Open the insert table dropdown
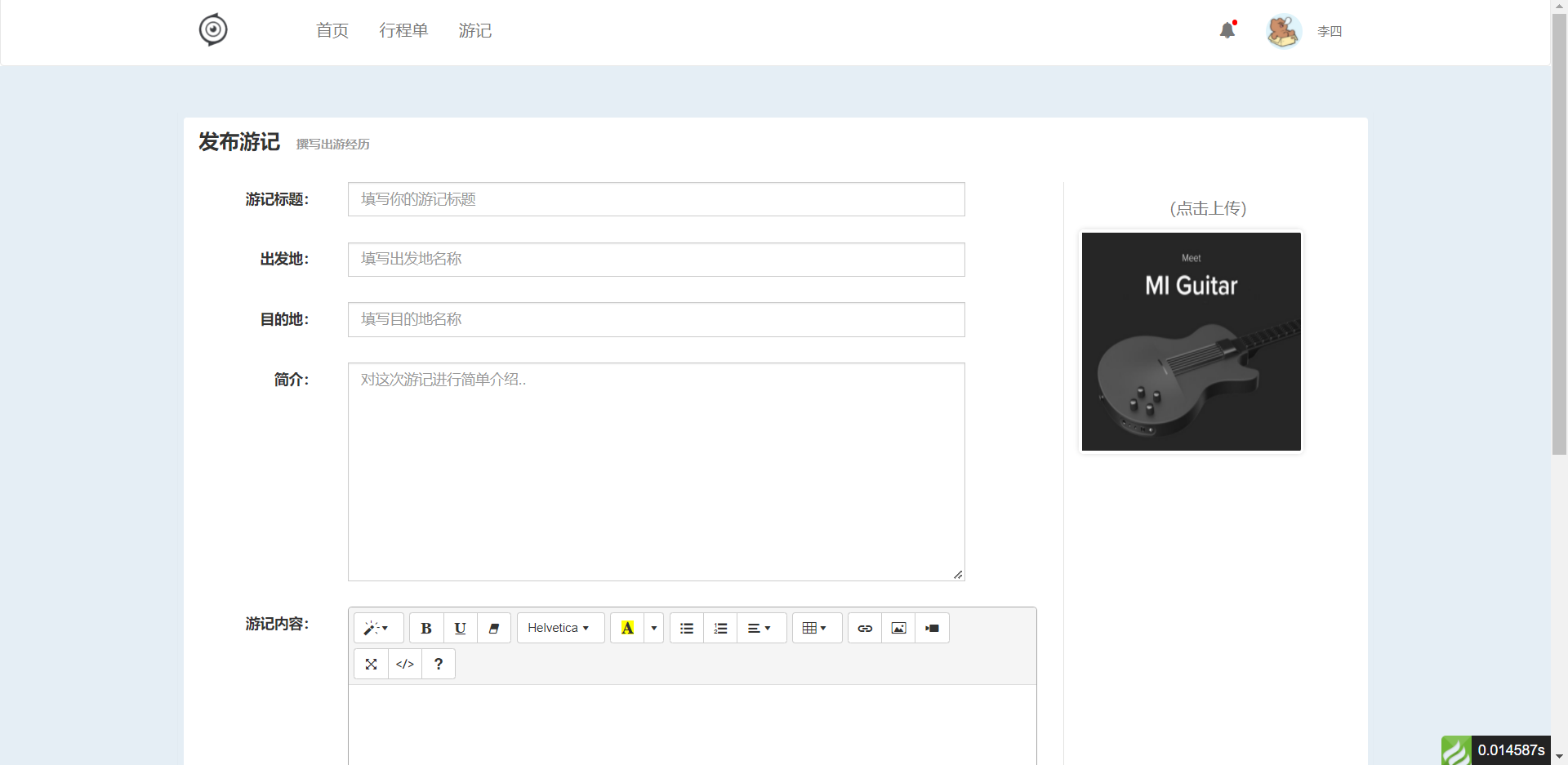 point(817,628)
